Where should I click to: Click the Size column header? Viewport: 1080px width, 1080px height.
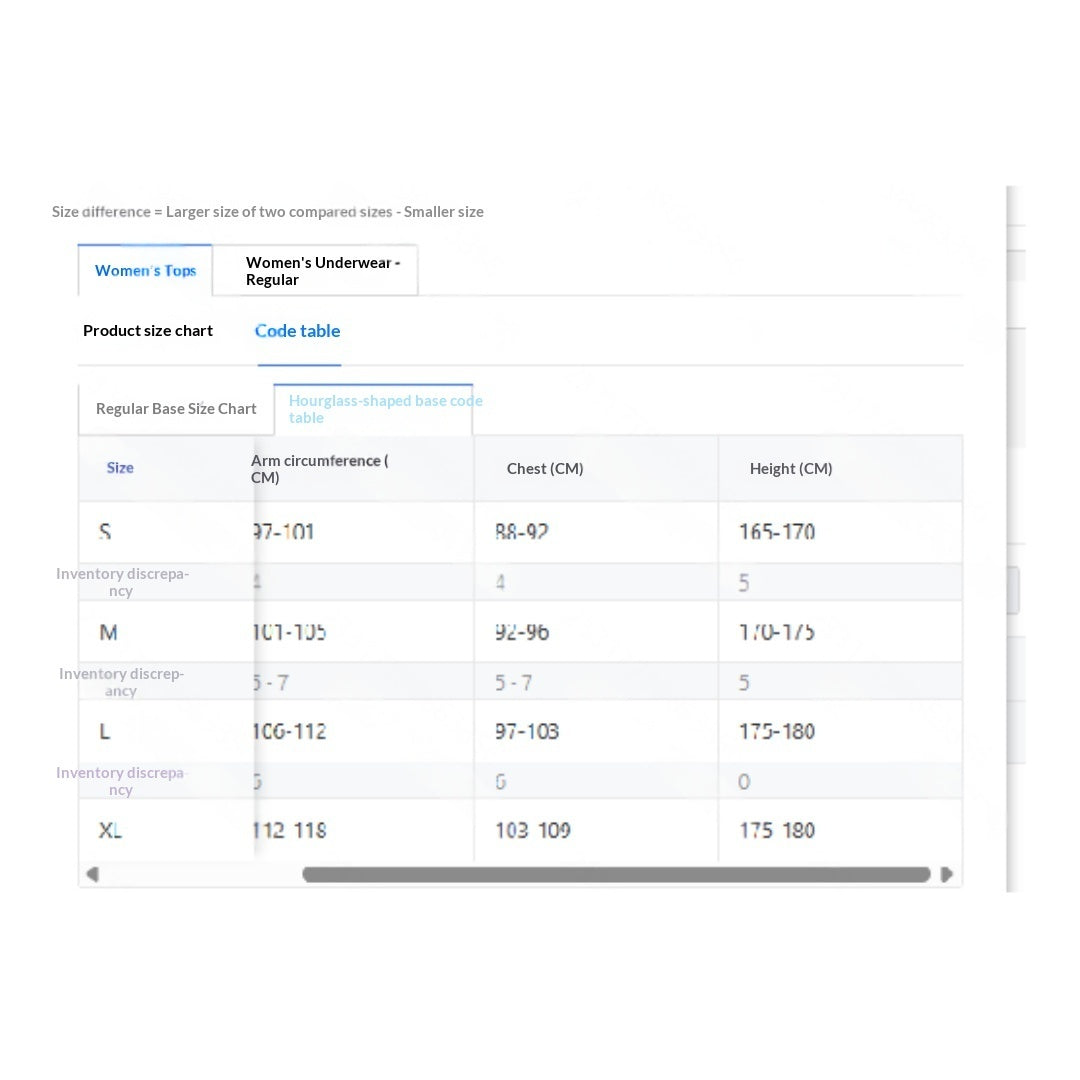pos(120,468)
